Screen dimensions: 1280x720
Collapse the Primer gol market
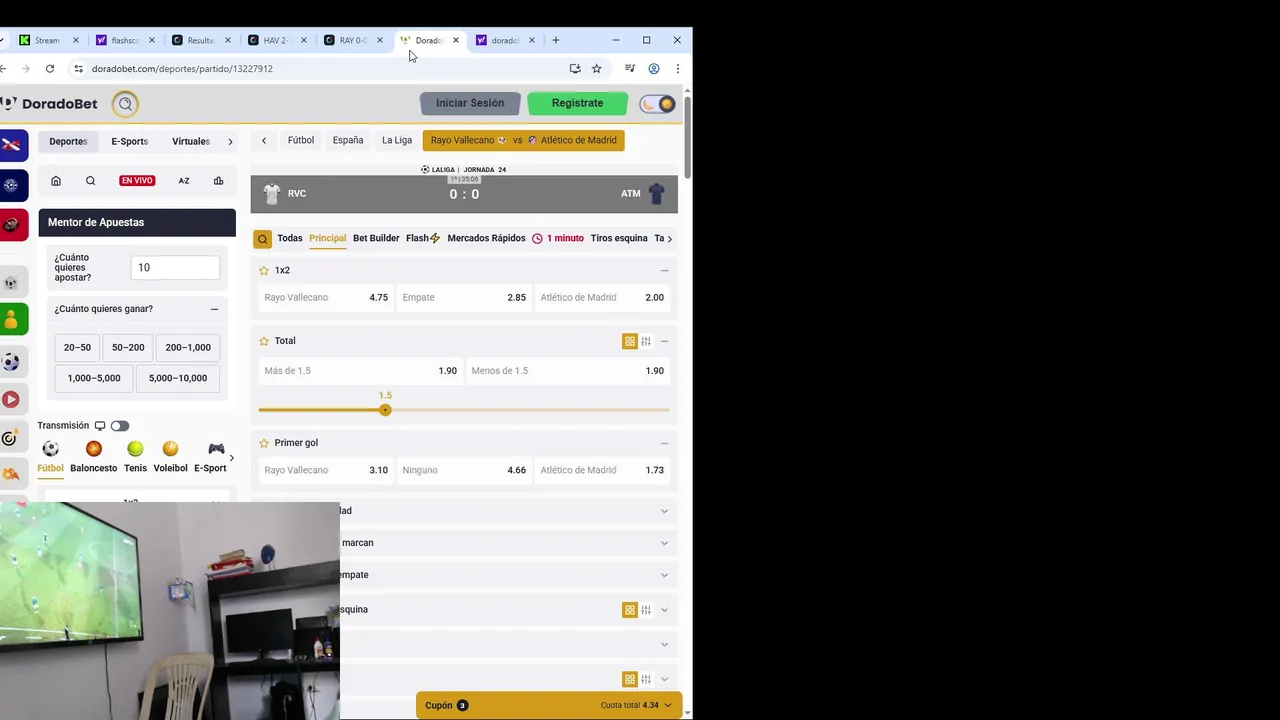[x=664, y=443]
